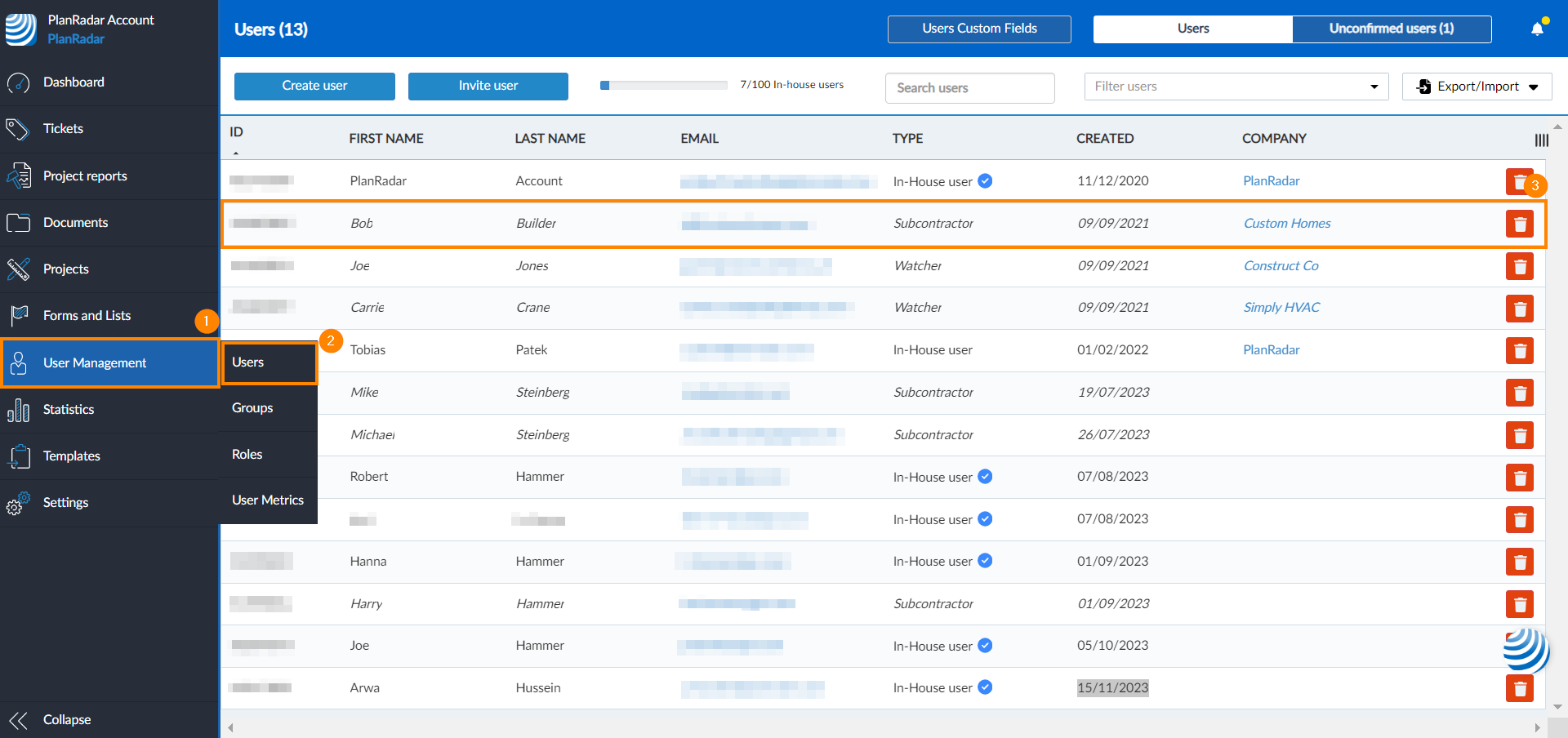The height and width of the screenshot is (738, 1568).
Task: Delete the user Bob Builder
Action: [x=1519, y=224]
